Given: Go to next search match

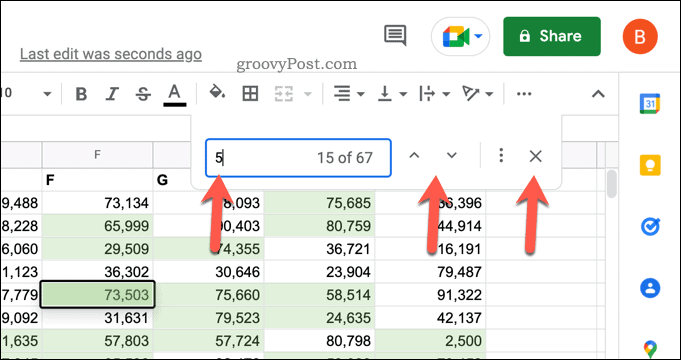Looking at the screenshot, I should 452,155.
